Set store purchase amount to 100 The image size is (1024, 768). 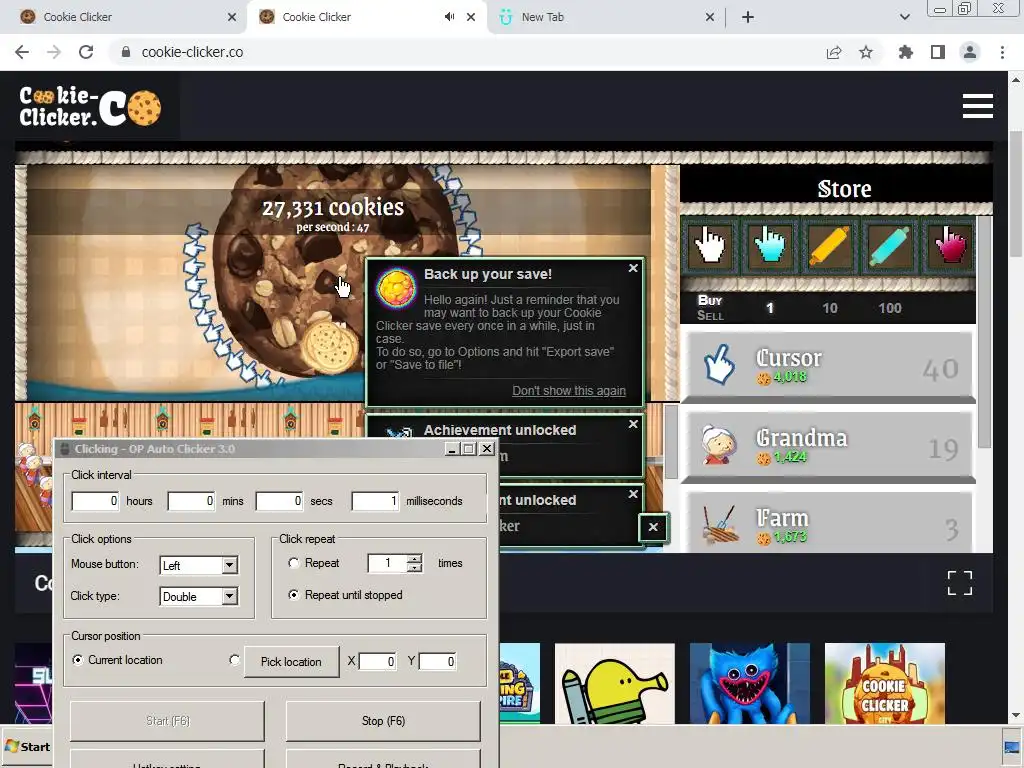point(889,308)
